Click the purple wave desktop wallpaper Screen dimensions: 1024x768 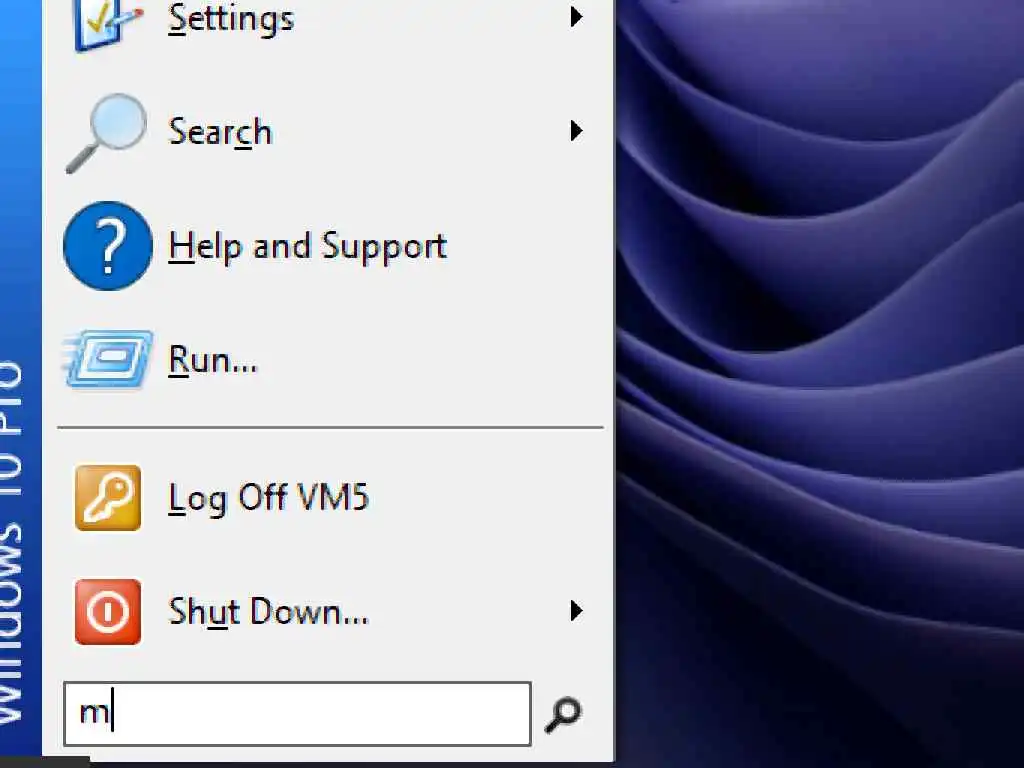[x=820, y=384]
